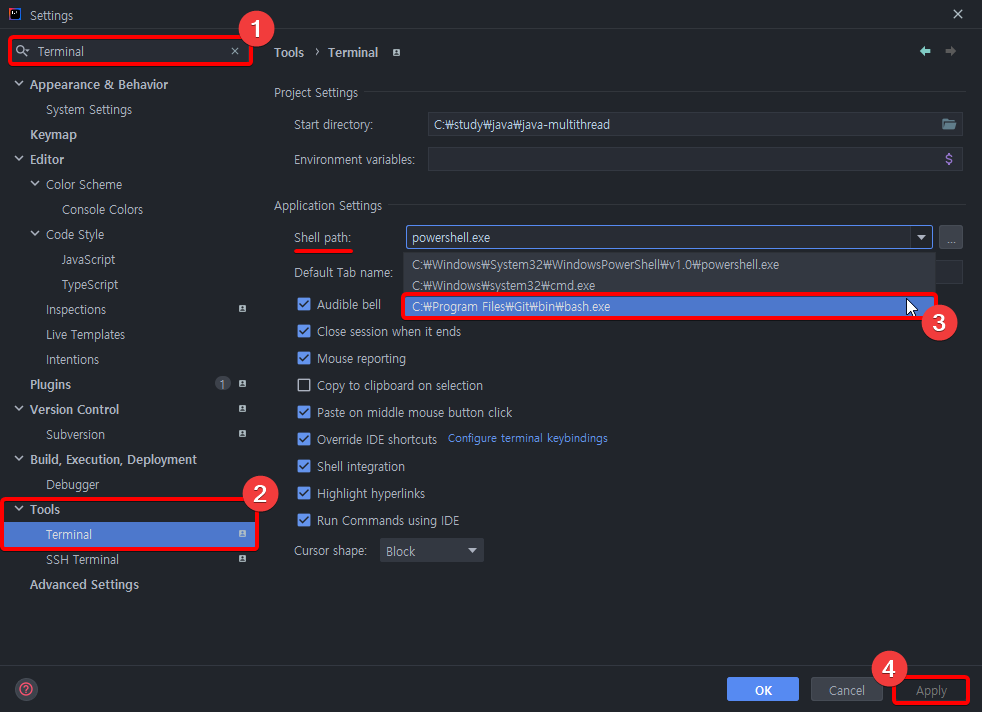982x712 pixels.
Task: Open folder browser for Start directory
Action: click(949, 124)
